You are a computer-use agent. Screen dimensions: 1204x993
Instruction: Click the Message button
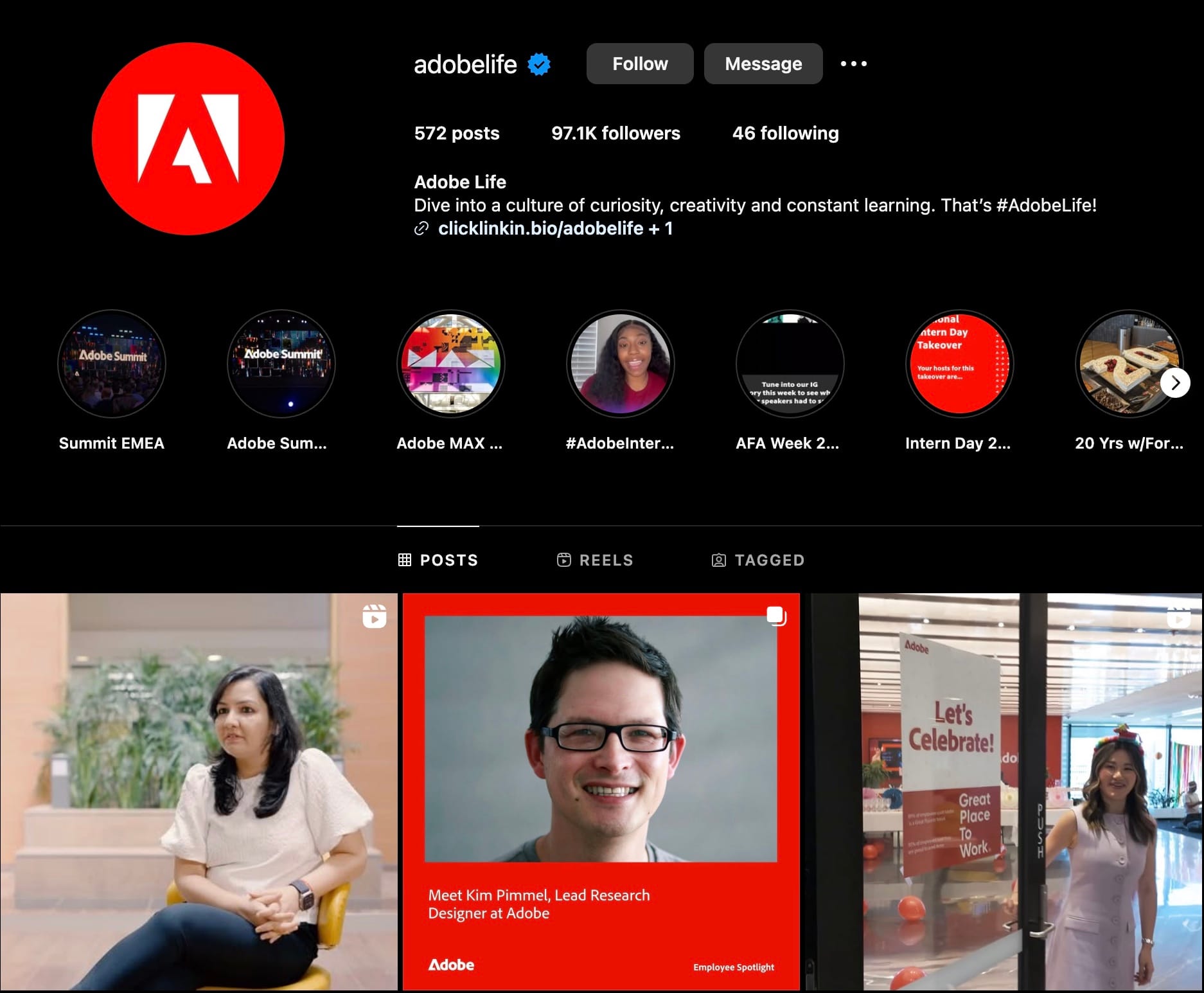pyautogui.click(x=763, y=64)
